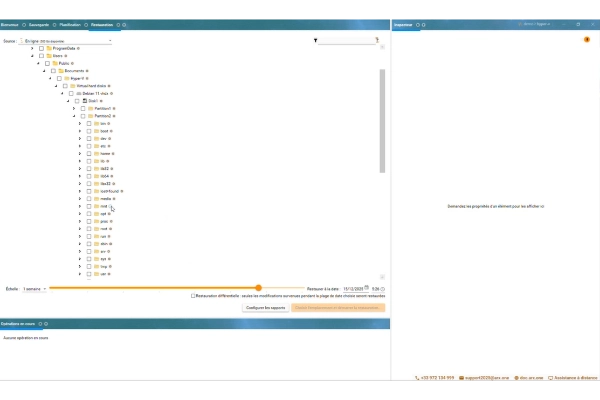Check the box for the home folder
The width and height of the screenshot is (600, 400).
[x=88, y=153]
